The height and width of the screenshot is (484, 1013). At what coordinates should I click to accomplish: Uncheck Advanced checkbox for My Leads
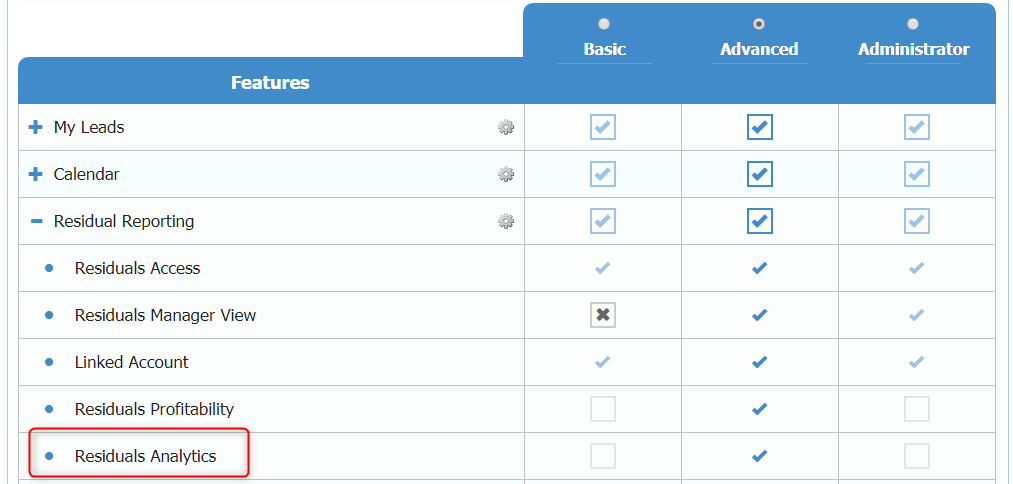759,127
